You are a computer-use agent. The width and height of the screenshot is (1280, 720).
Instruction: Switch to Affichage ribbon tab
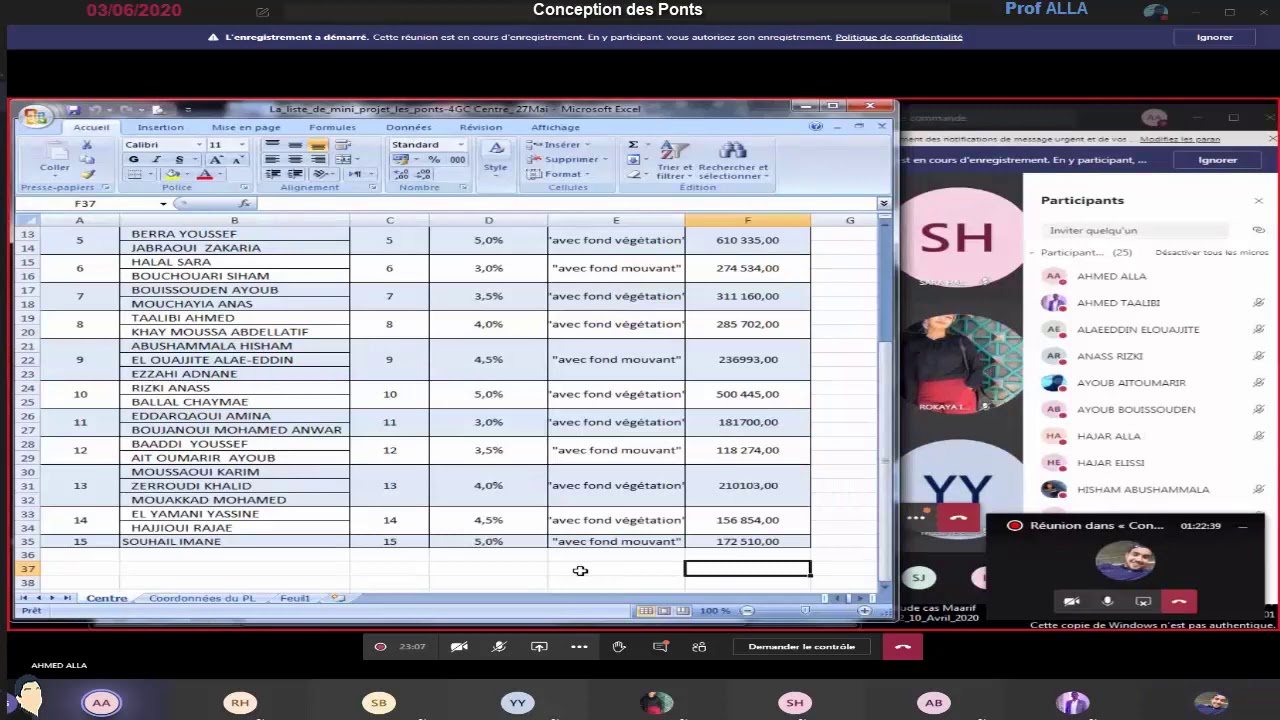click(555, 127)
